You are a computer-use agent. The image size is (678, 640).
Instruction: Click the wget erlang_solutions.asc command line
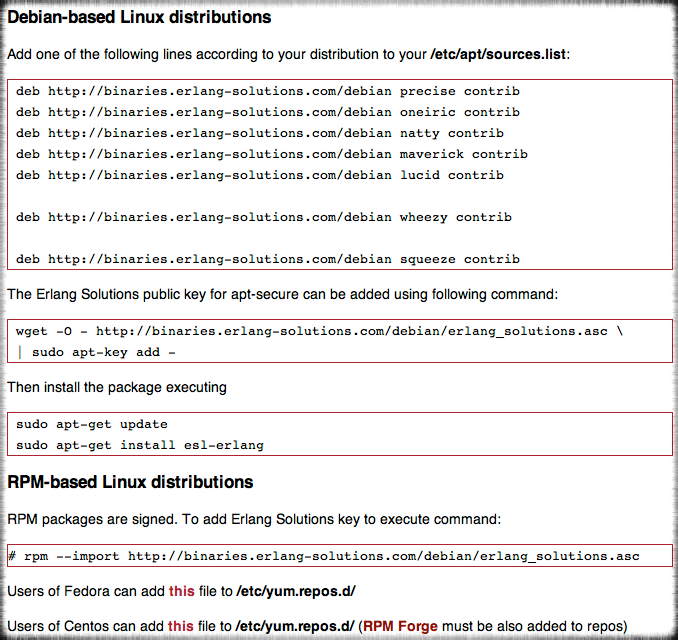click(320, 331)
